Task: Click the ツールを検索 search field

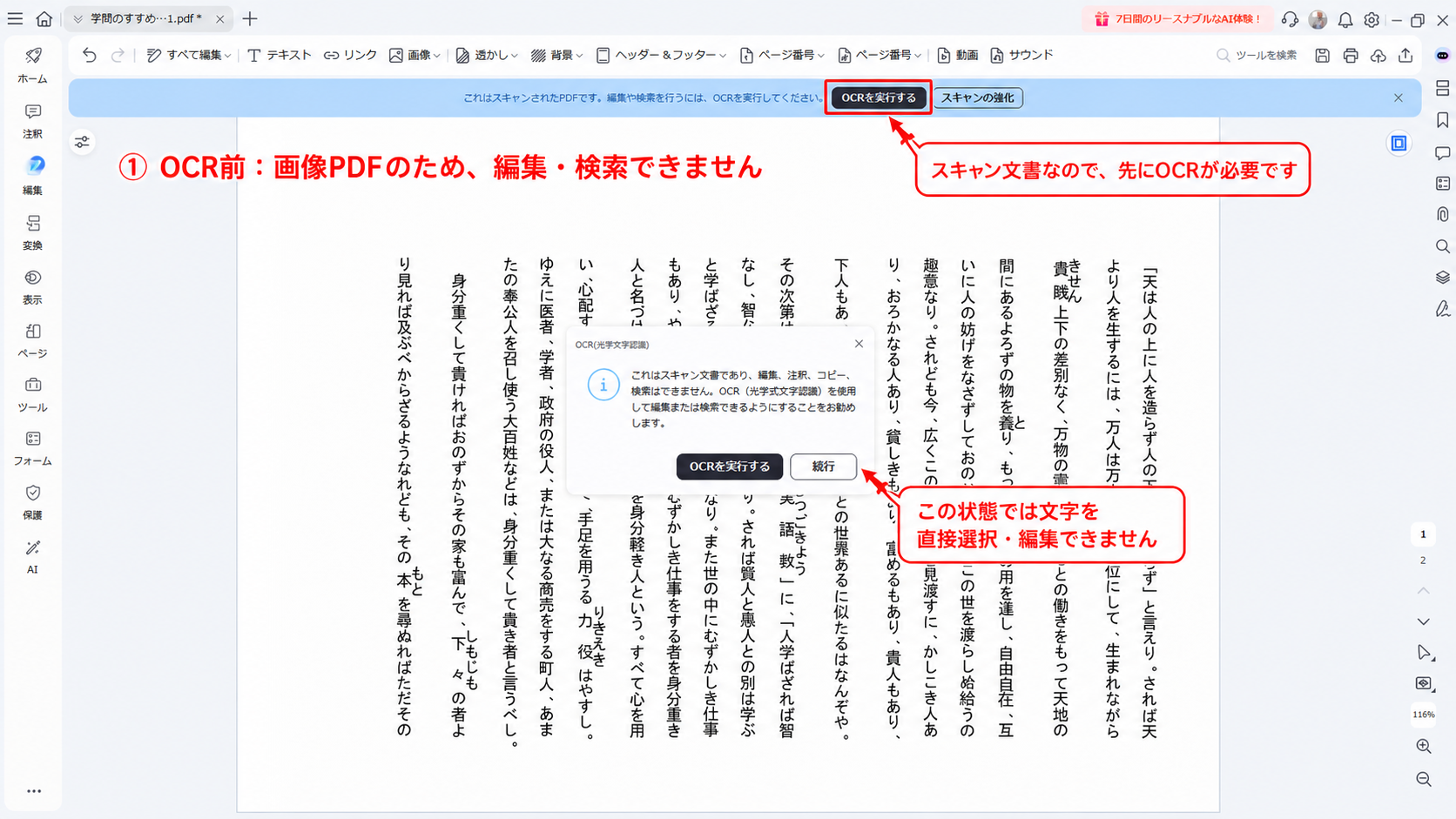Action: [1256, 55]
